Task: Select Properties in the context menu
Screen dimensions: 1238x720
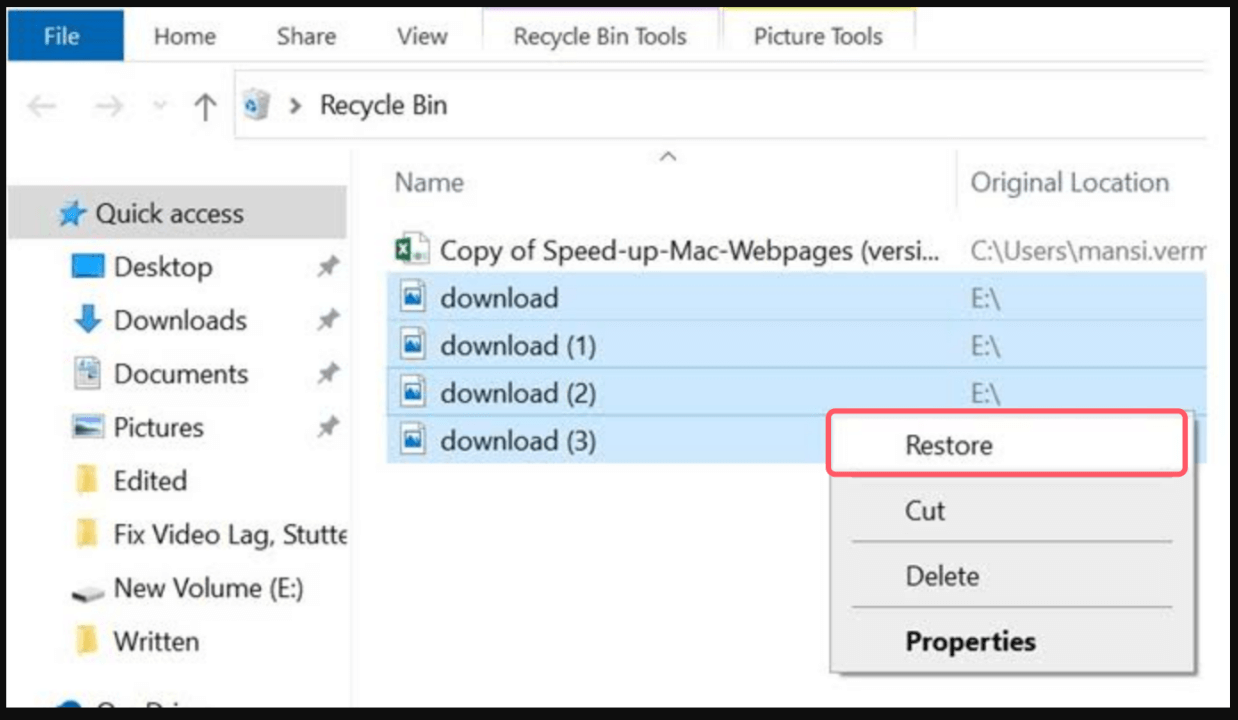Action: tap(970, 641)
